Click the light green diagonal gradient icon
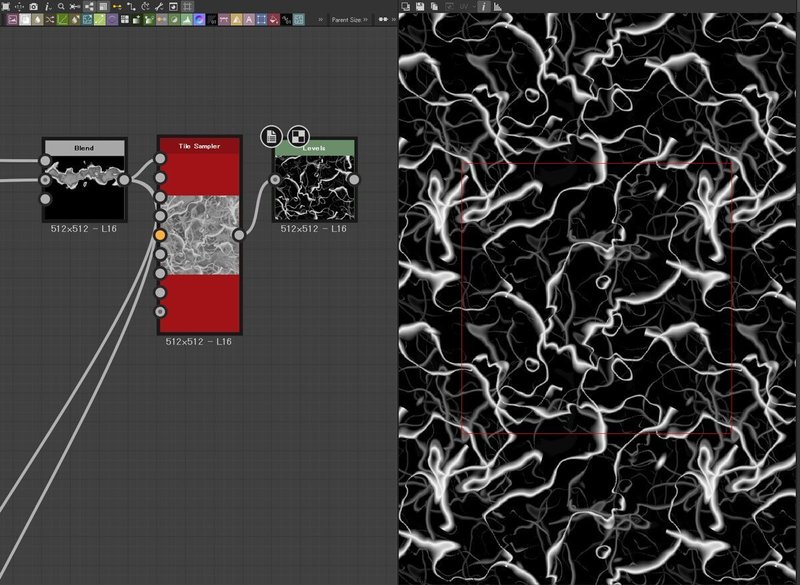800x585 pixels. click(99, 20)
